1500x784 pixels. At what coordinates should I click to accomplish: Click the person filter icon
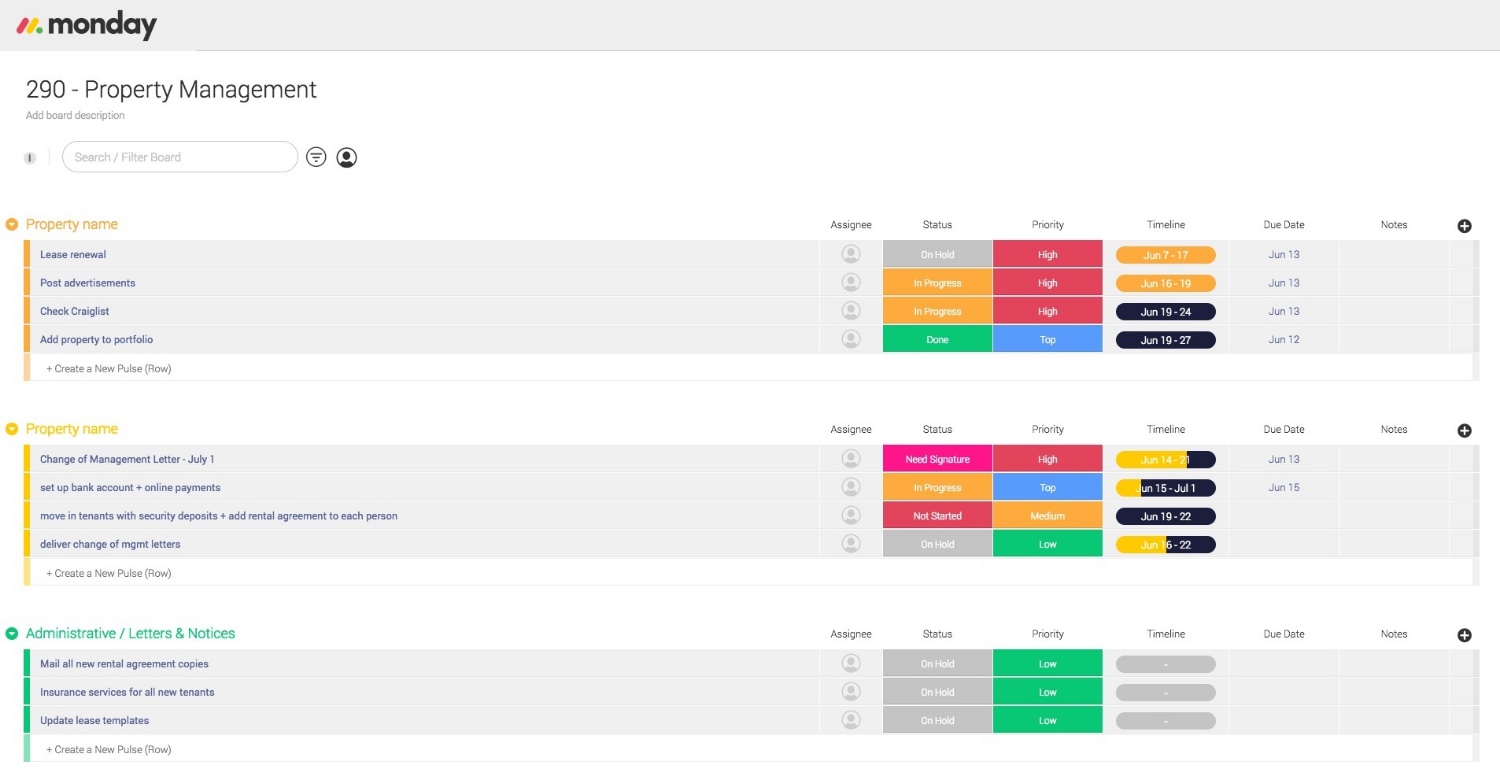(x=346, y=157)
